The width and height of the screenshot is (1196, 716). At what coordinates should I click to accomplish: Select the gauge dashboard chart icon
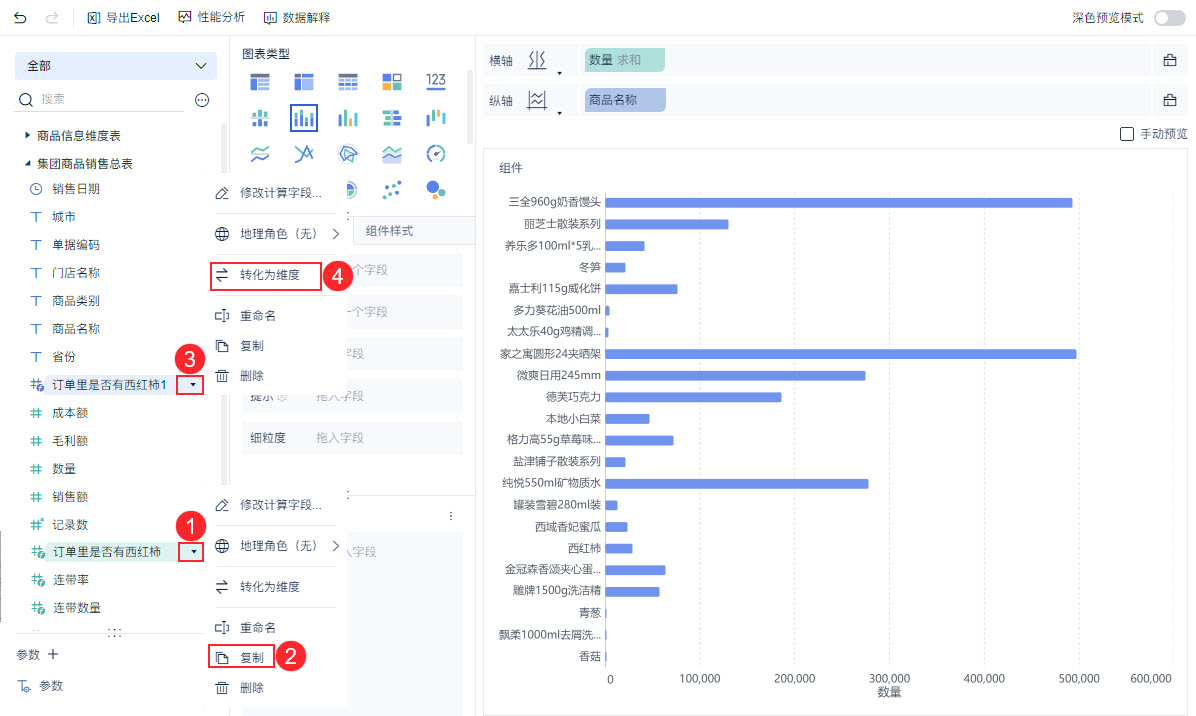tap(436, 154)
